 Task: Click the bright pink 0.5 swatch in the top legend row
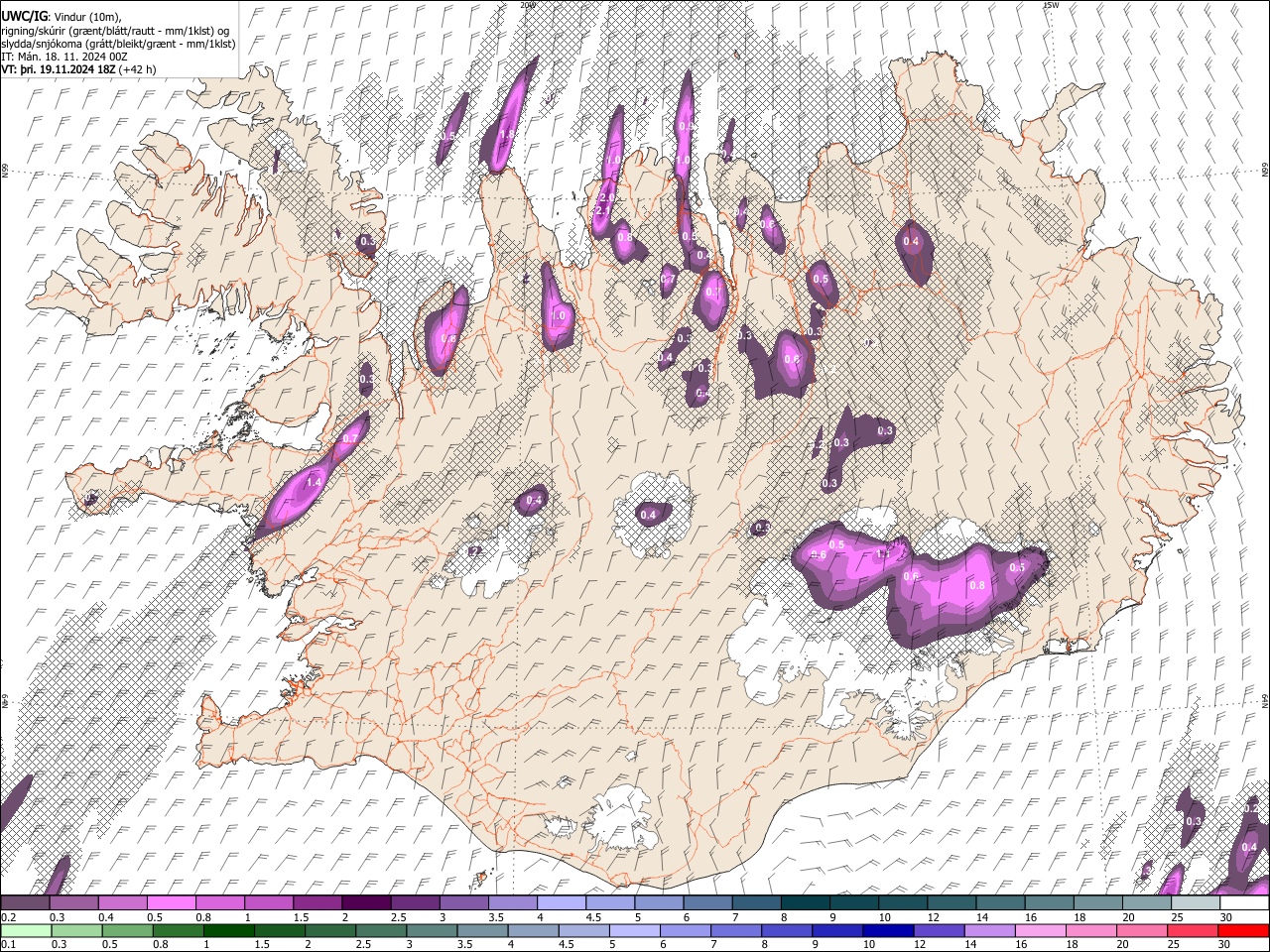[172, 903]
